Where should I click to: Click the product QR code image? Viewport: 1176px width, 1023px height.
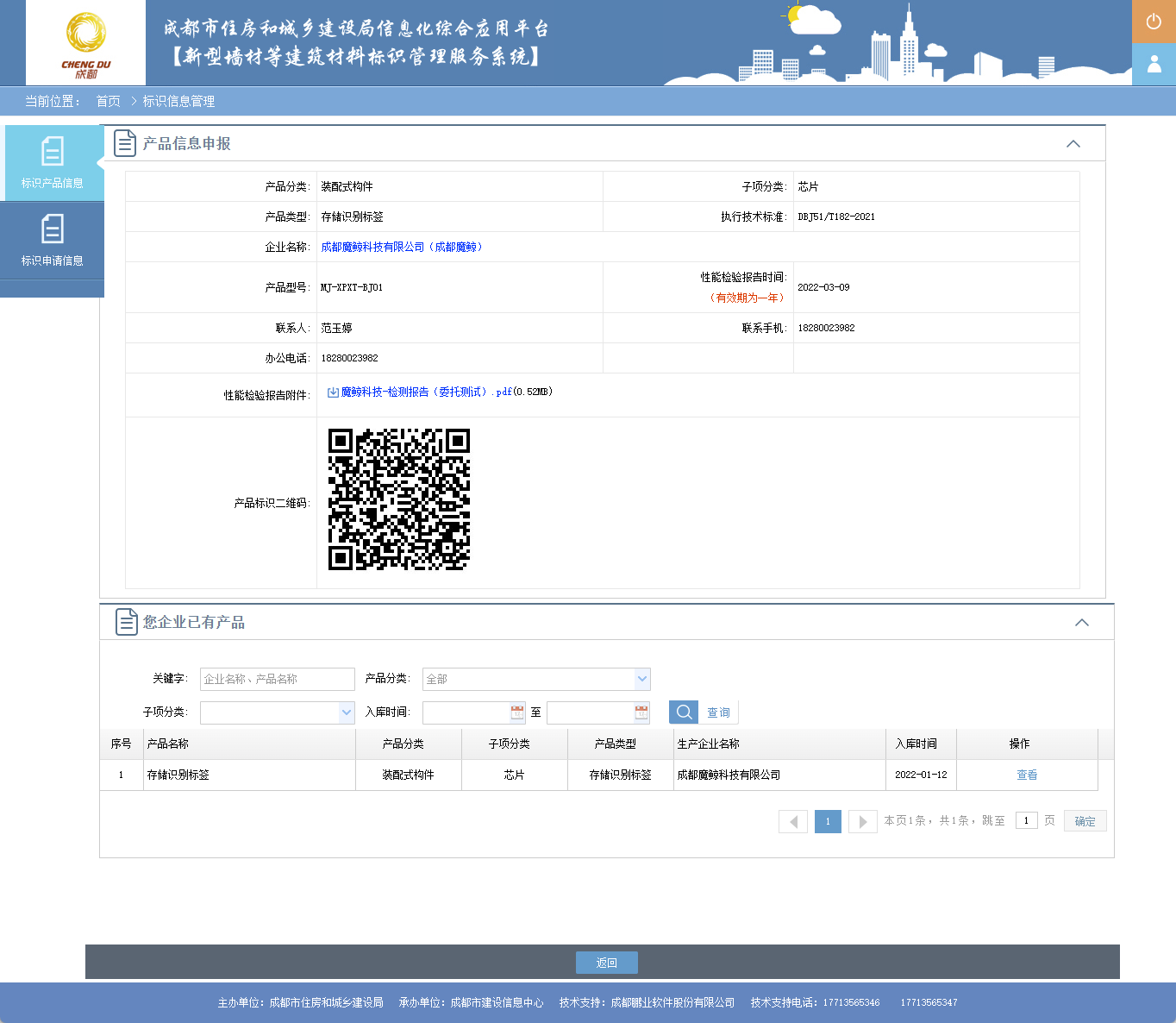coord(399,499)
